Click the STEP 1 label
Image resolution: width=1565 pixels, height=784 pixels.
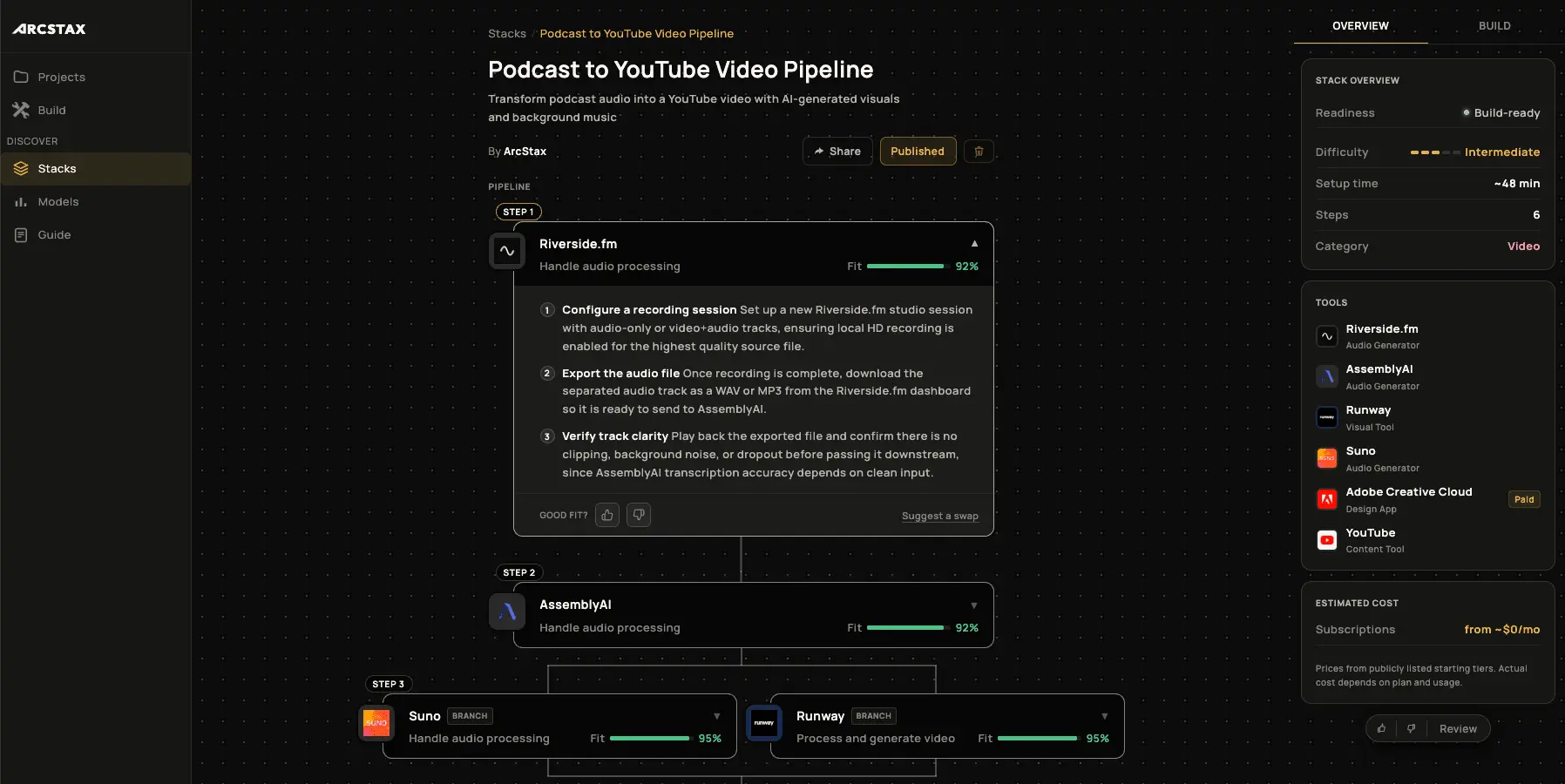518,212
